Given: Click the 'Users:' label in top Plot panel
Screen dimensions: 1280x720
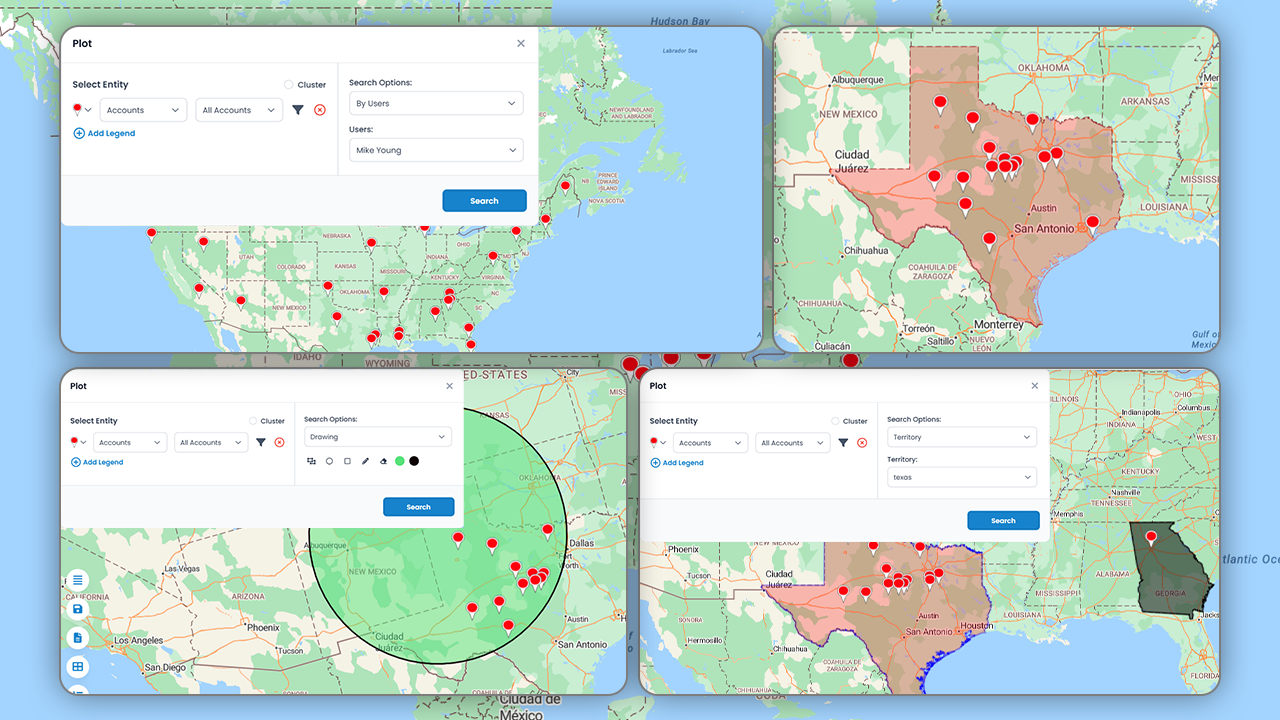Looking at the screenshot, I should coord(361,129).
